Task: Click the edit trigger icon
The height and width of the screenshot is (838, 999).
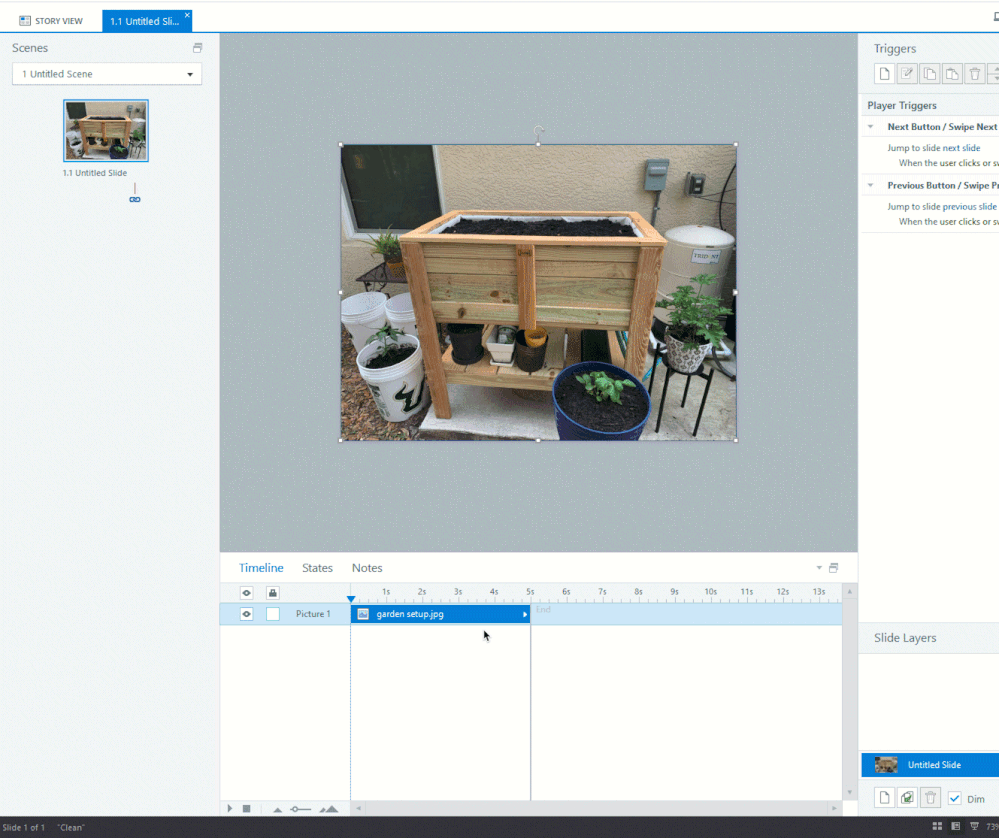Action: click(907, 74)
